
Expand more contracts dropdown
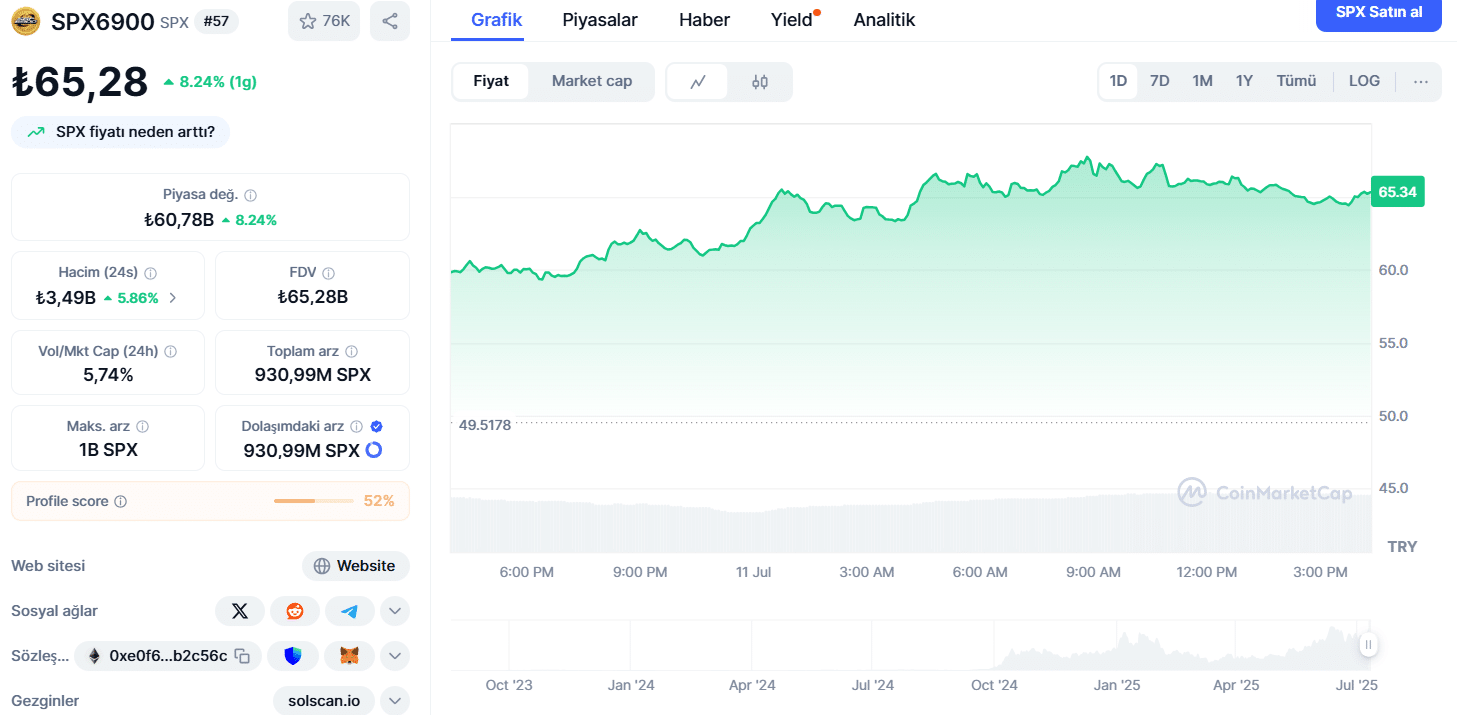[x=395, y=656]
